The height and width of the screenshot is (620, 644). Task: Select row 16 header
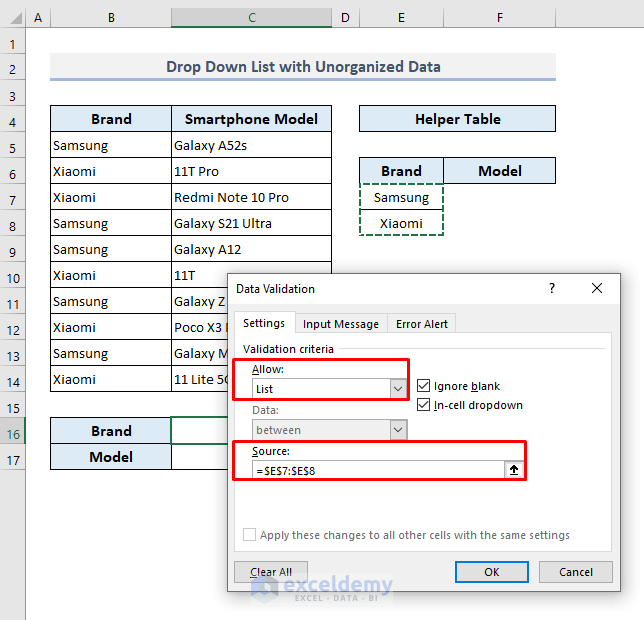click(13, 434)
